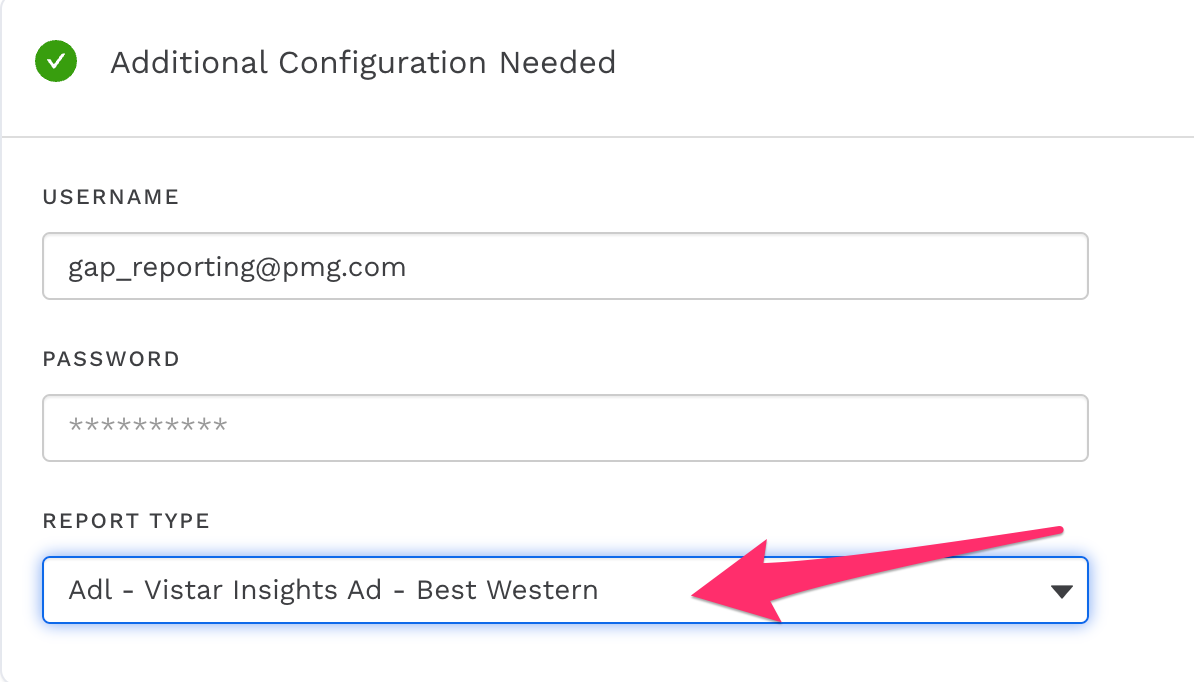This screenshot has height=682, width=1194.
Task: Click the Report Type dropdown arrow
Action: (x=1061, y=591)
